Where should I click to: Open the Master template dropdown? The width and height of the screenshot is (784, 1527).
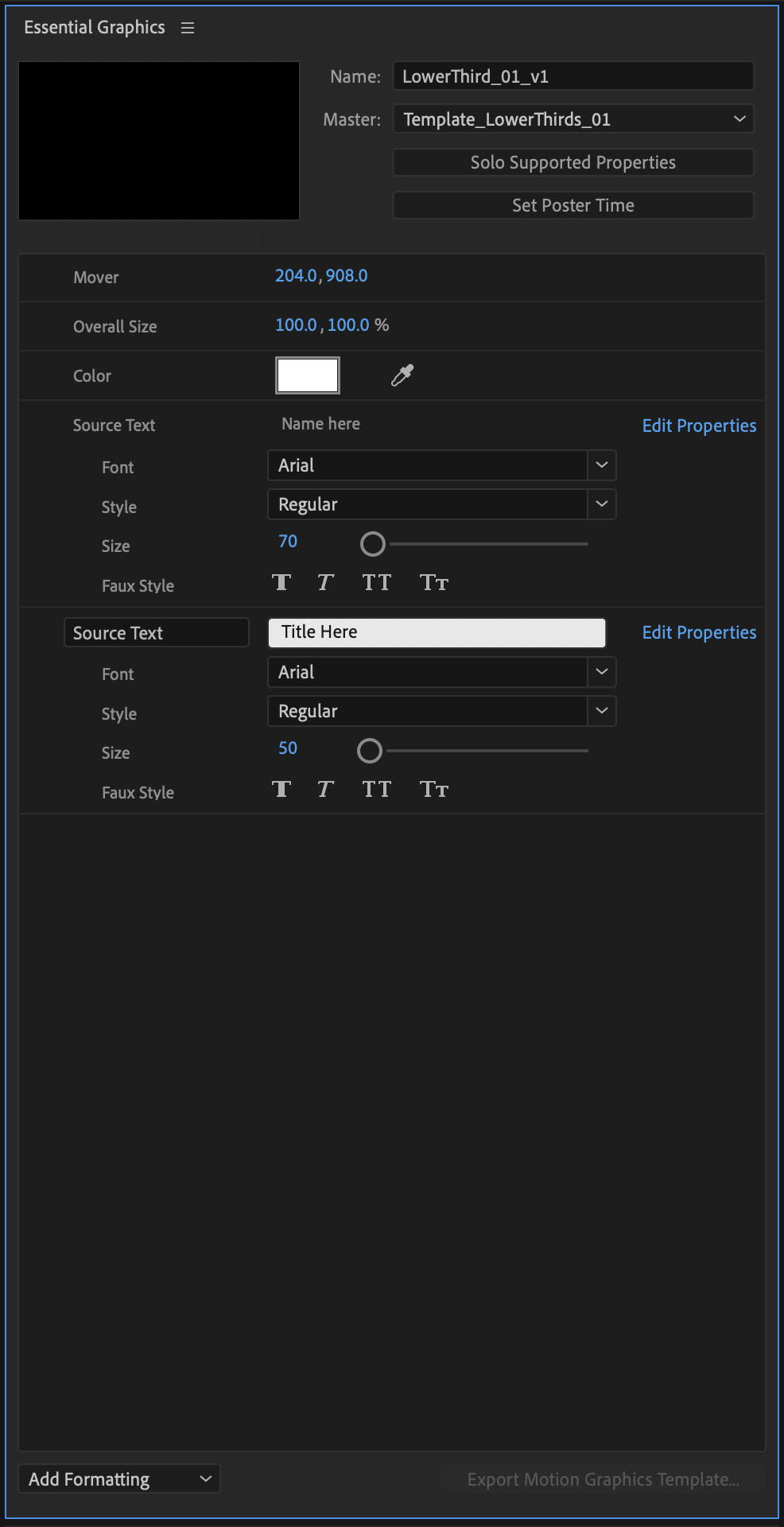click(573, 119)
